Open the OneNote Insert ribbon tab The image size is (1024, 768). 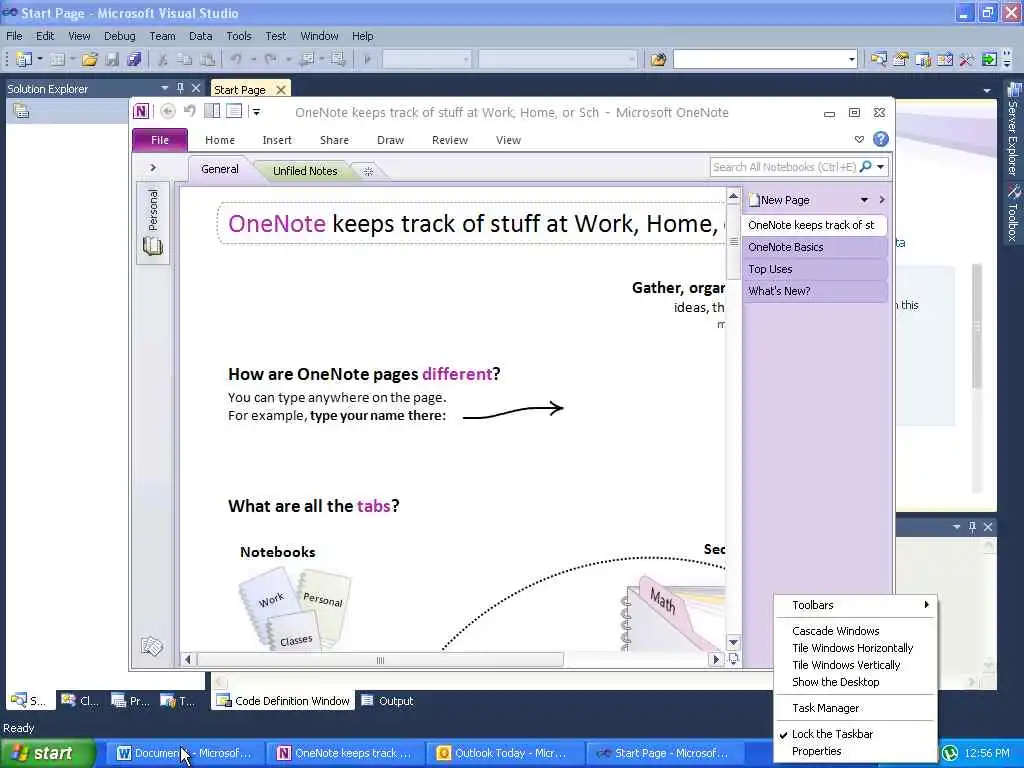click(277, 140)
